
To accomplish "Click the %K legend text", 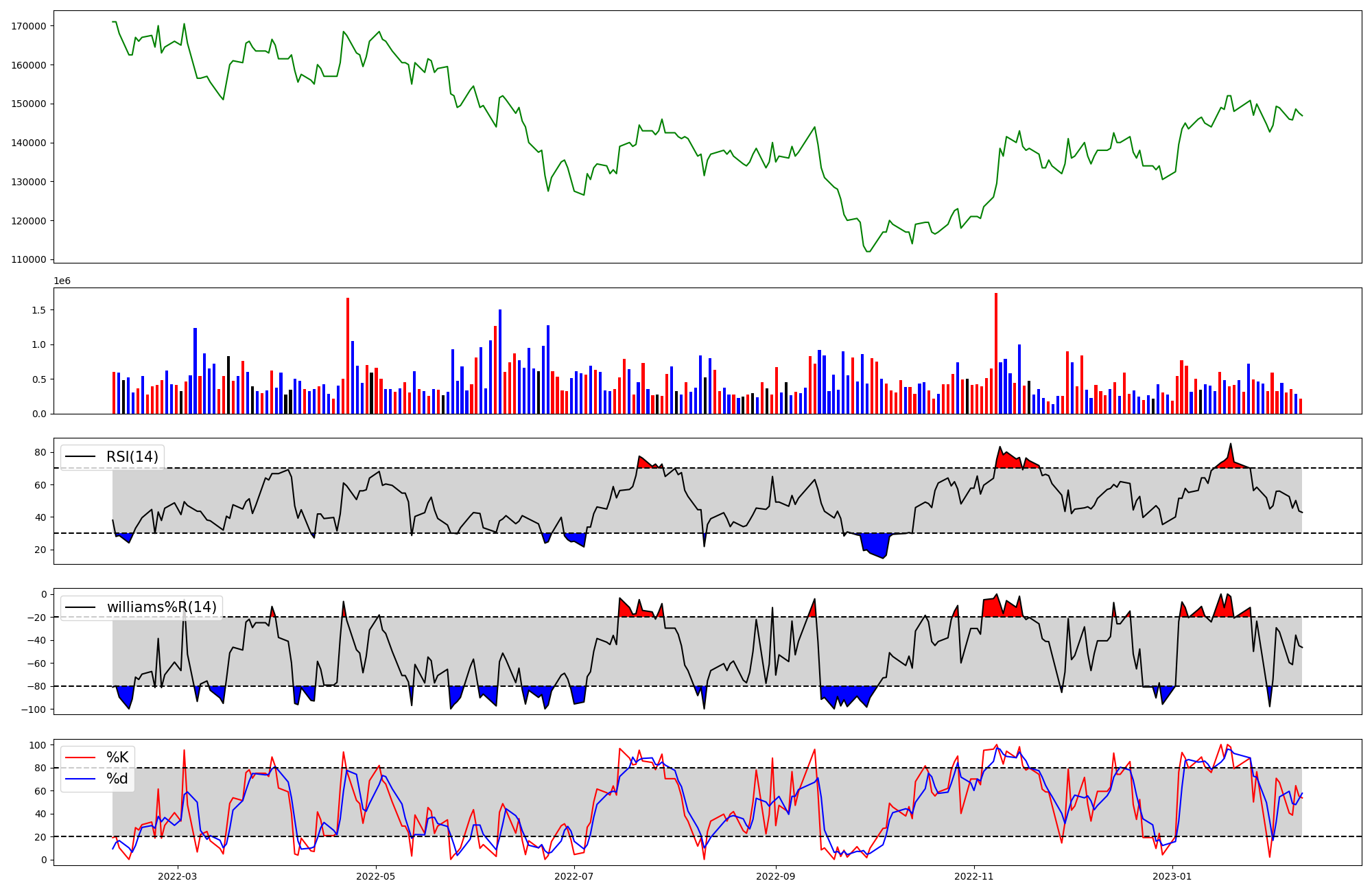I will pyautogui.click(x=117, y=758).
